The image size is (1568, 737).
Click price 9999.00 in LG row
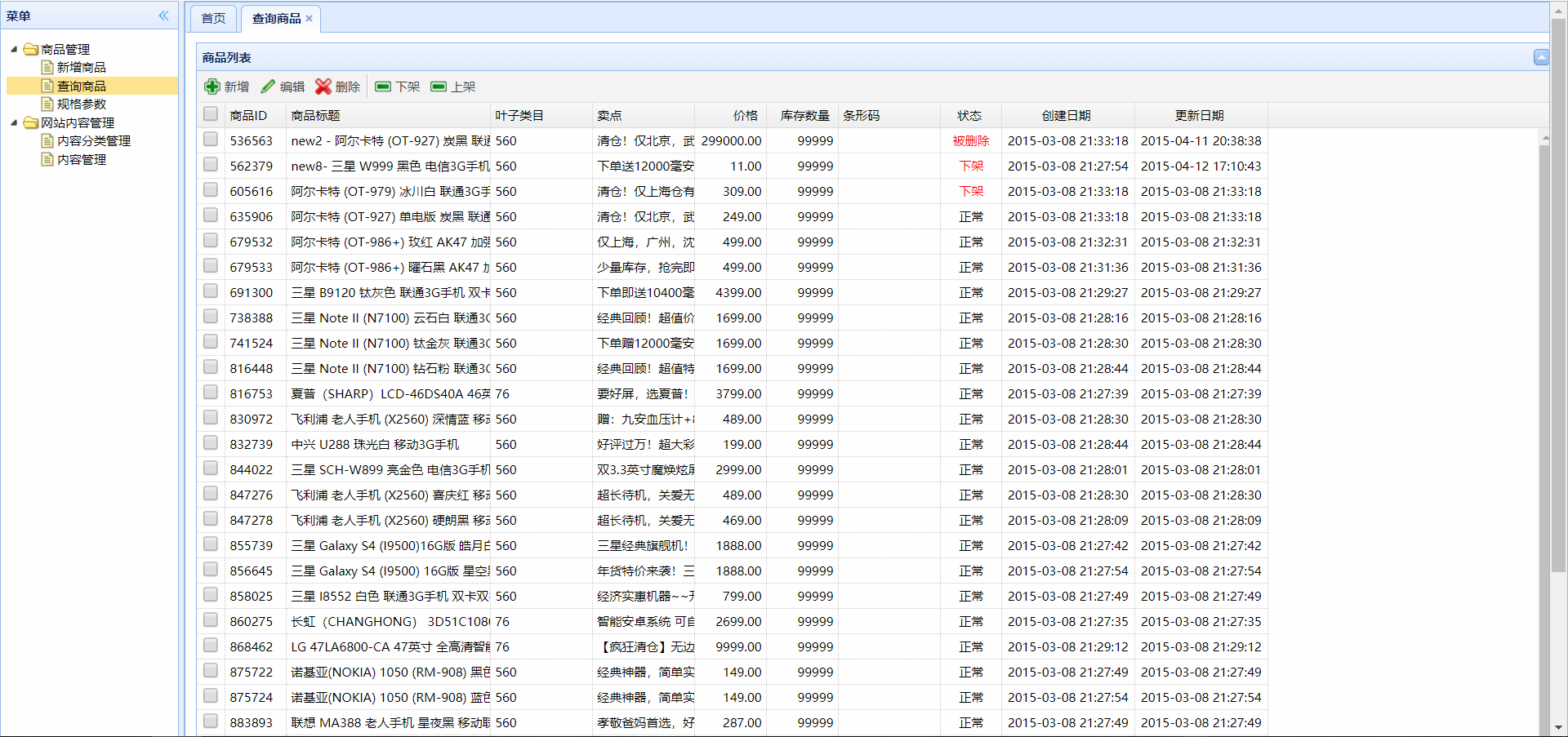pyautogui.click(x=738, y=646)
